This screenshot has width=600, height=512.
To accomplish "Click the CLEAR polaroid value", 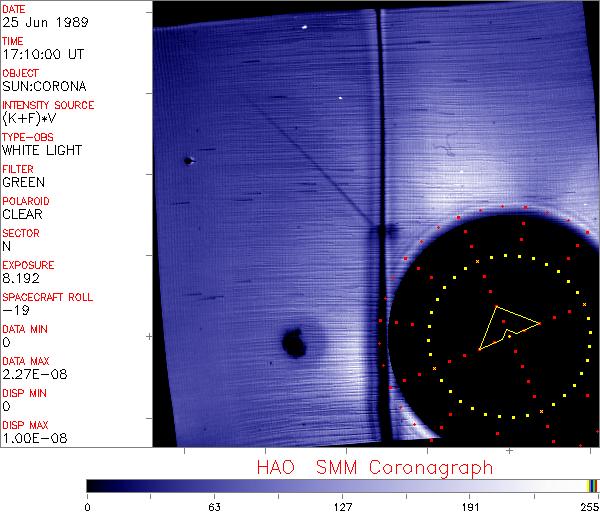I will [x=23, y=214].
